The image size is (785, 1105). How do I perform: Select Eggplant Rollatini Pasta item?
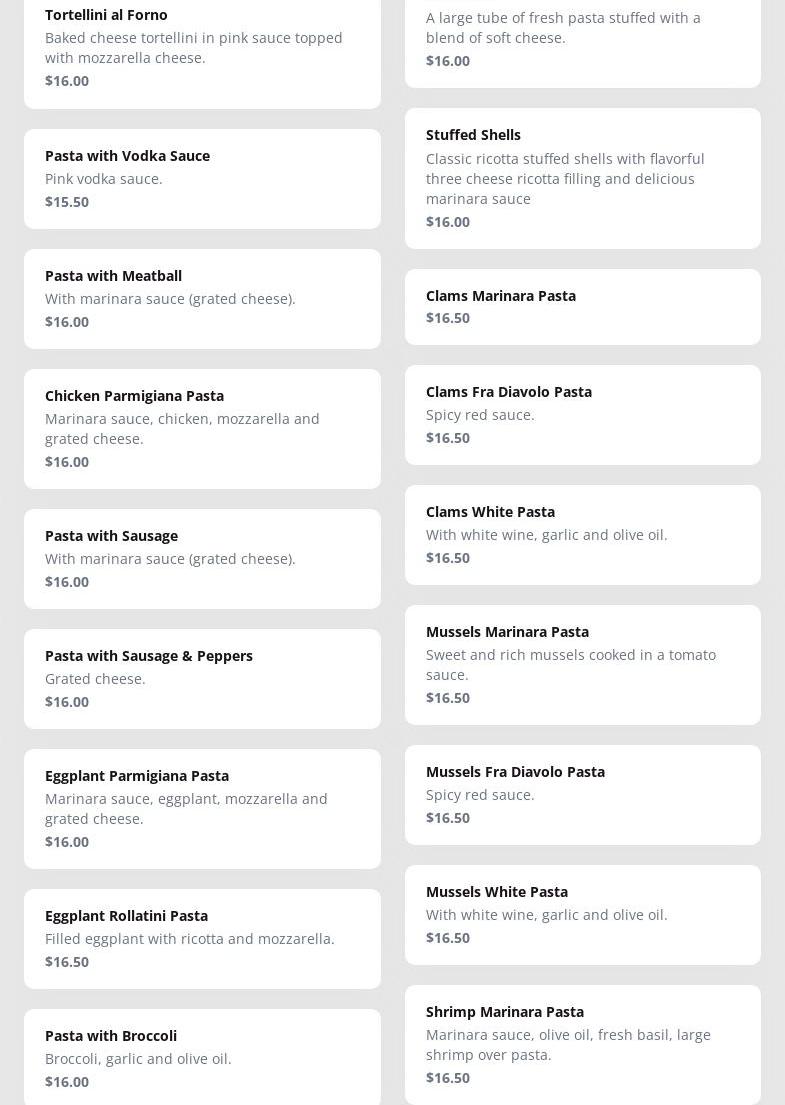pyautogui.click(x=202, y=938)
